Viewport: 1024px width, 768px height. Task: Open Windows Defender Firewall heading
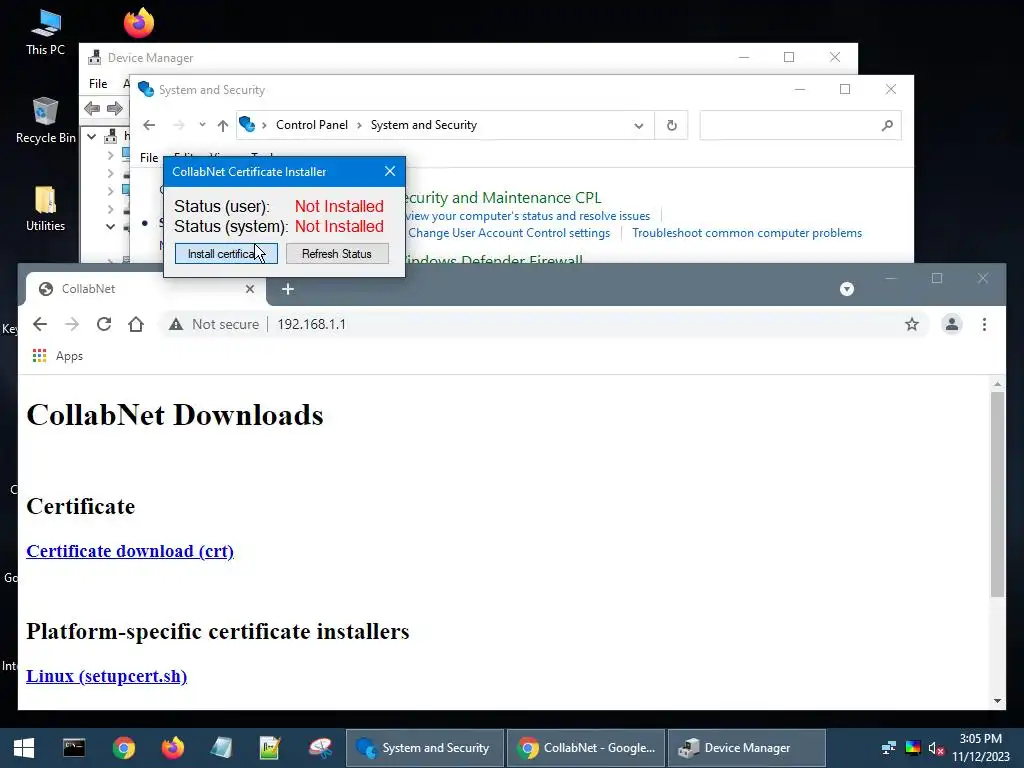[x=494, y=259]
